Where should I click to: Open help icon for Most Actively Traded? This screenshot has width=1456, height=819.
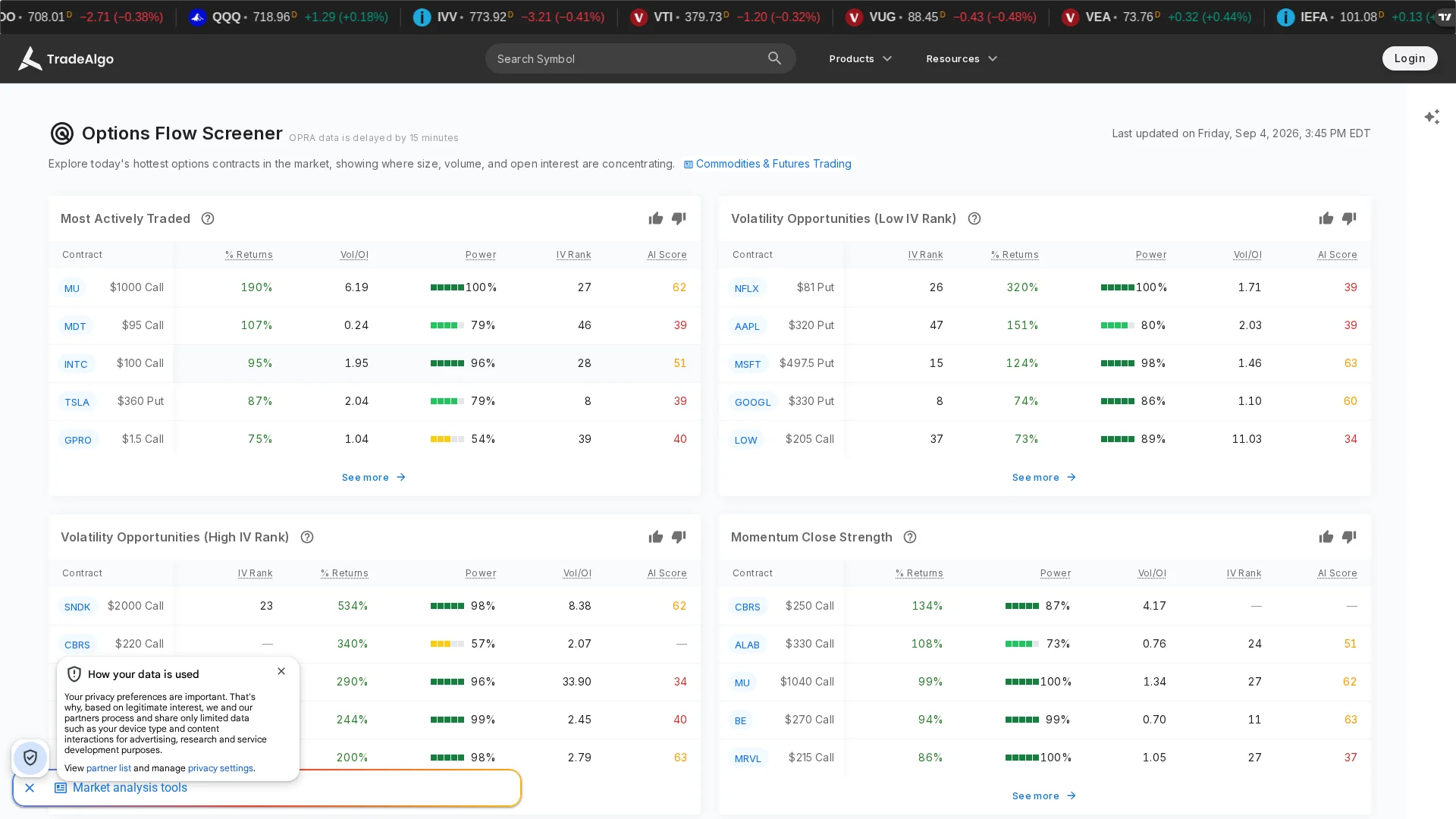[x=208, y=218]
